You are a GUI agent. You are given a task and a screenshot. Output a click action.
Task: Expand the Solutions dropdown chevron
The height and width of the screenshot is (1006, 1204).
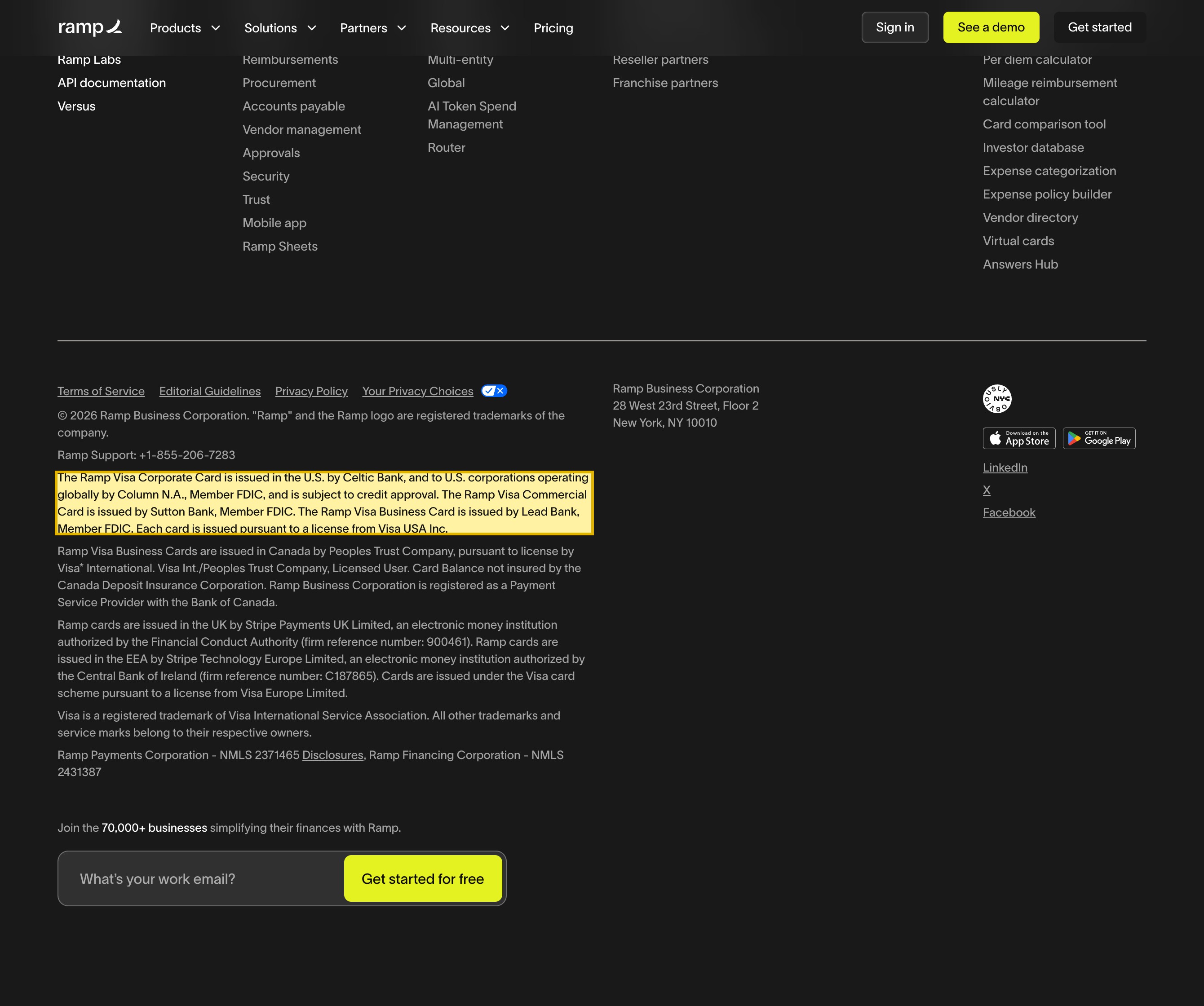click(312, 27)
